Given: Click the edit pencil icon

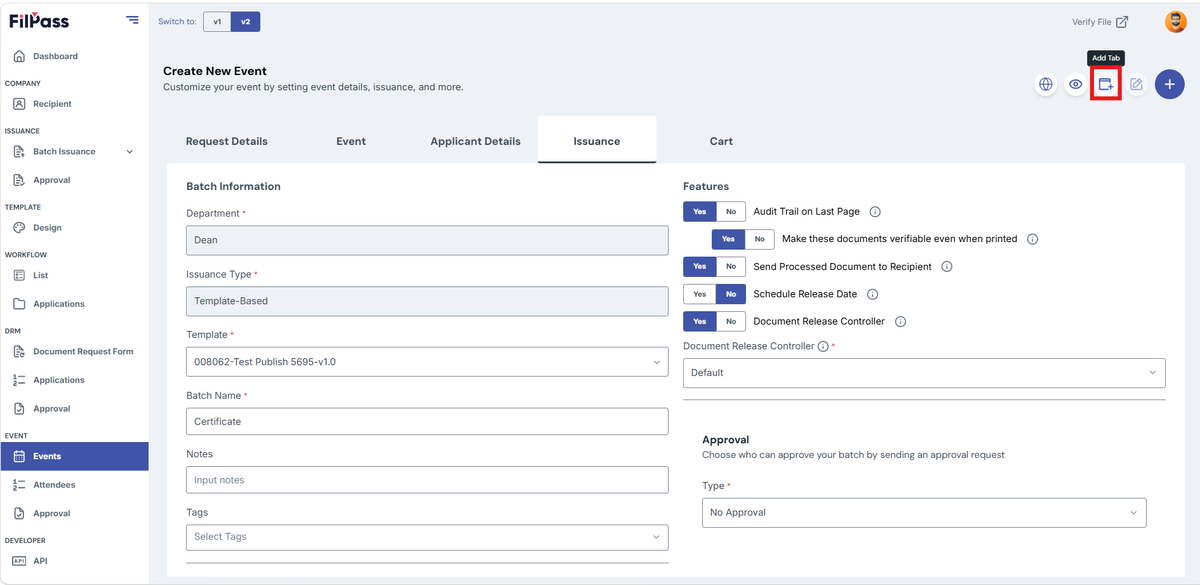Looking at the screenshot, I should tap(1136, 85).
